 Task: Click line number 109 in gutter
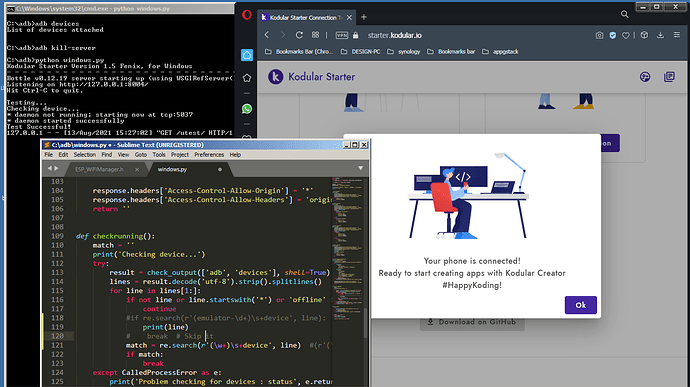pos(57,236)
